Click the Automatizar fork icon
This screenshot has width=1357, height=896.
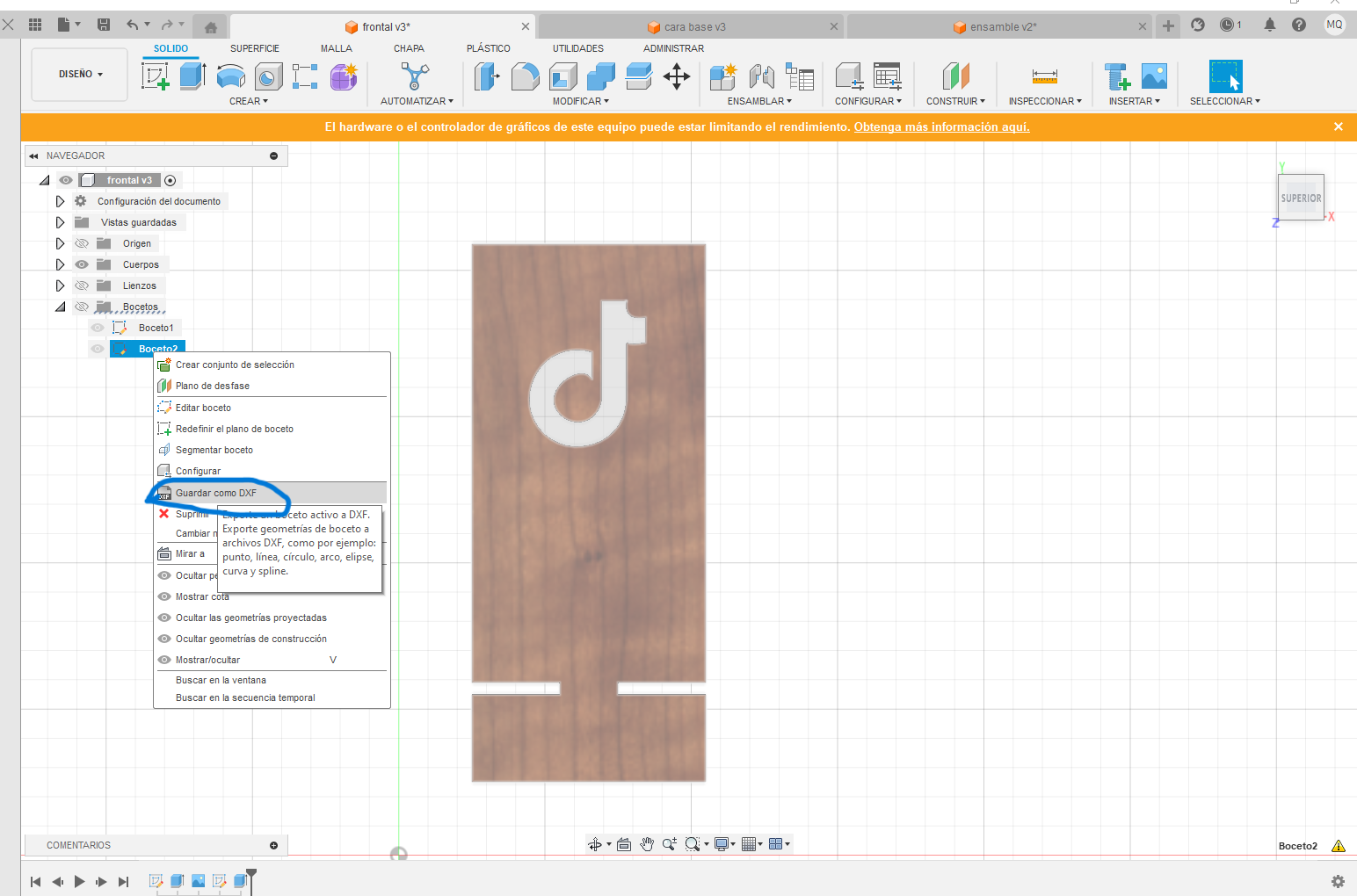(x=415, y=76)
